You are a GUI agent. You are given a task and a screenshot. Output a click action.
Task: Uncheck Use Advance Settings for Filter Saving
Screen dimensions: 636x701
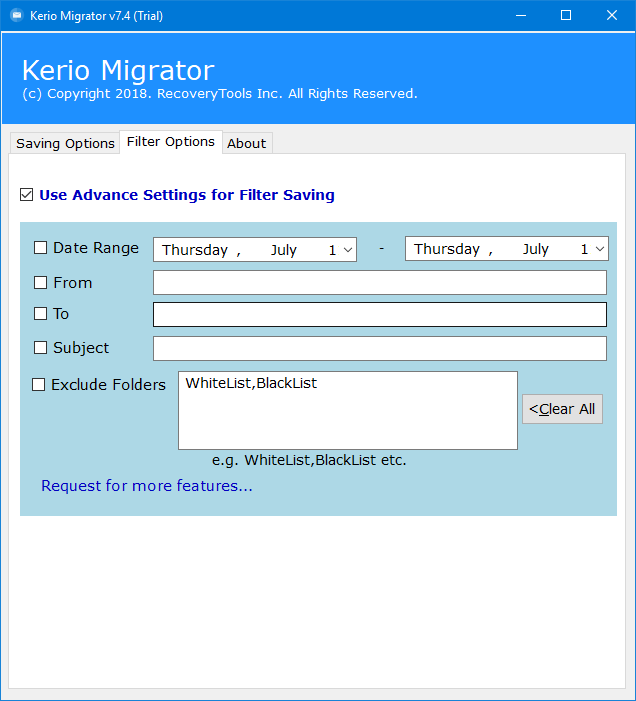tap(26, 195)
